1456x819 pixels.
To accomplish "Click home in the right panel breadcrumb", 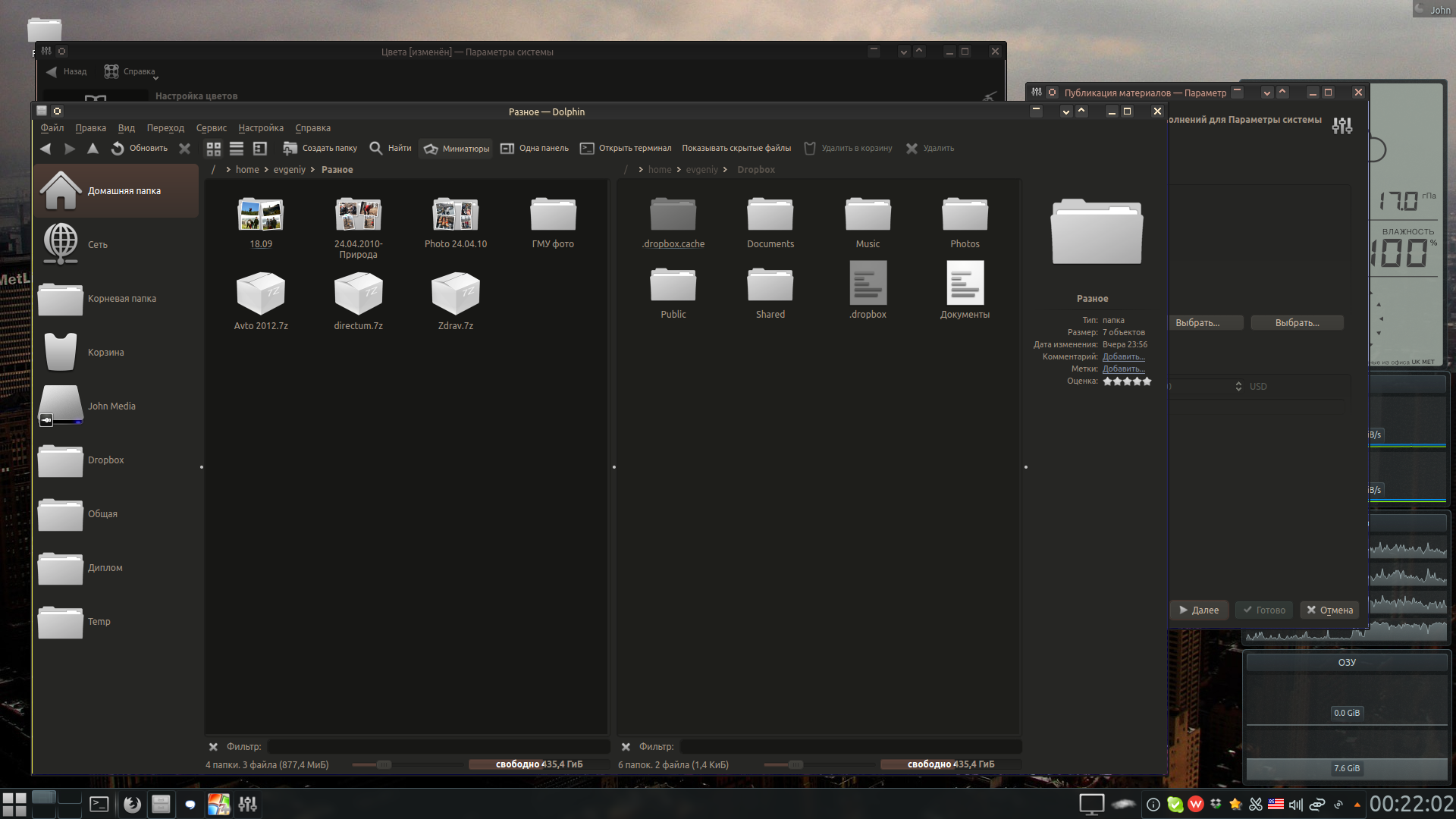I will pyautogui.click(x=660, y=170).
